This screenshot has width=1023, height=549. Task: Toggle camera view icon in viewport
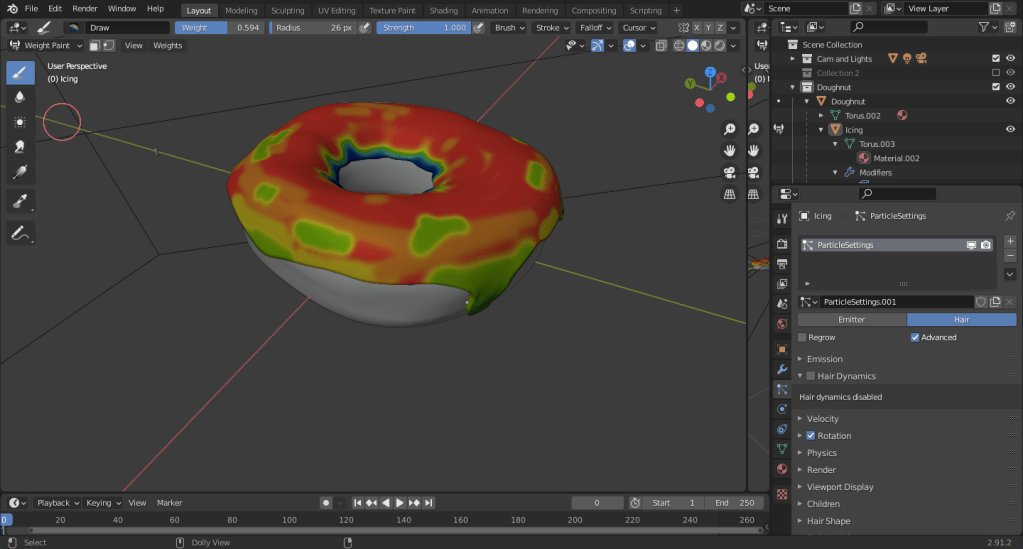[x=730, y=172]
